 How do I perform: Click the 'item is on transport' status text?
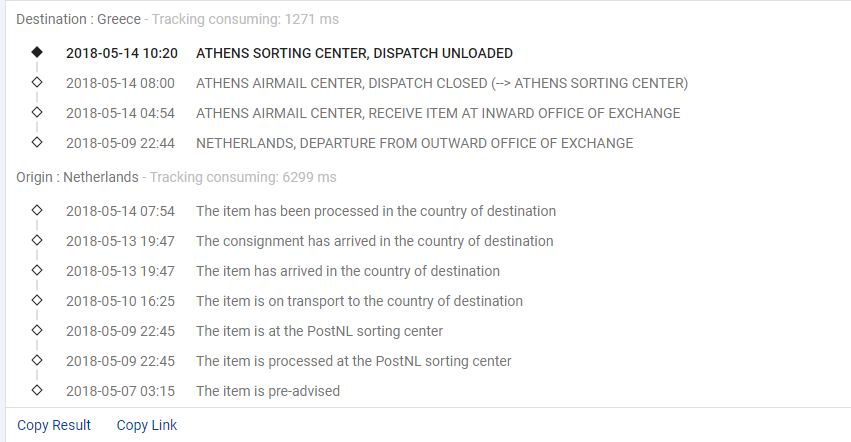click(359, 301)
